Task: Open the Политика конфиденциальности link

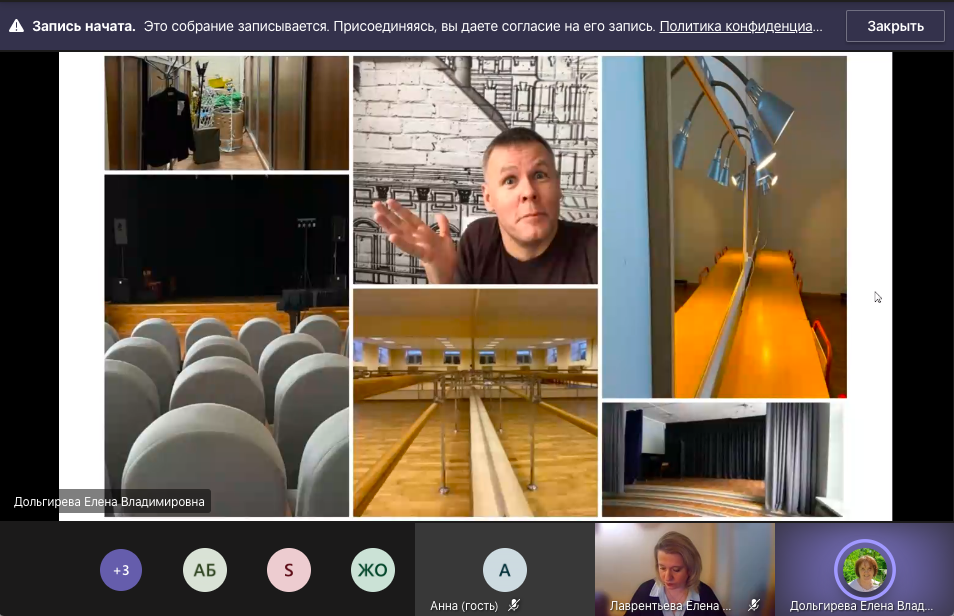Action: (740, 26)
